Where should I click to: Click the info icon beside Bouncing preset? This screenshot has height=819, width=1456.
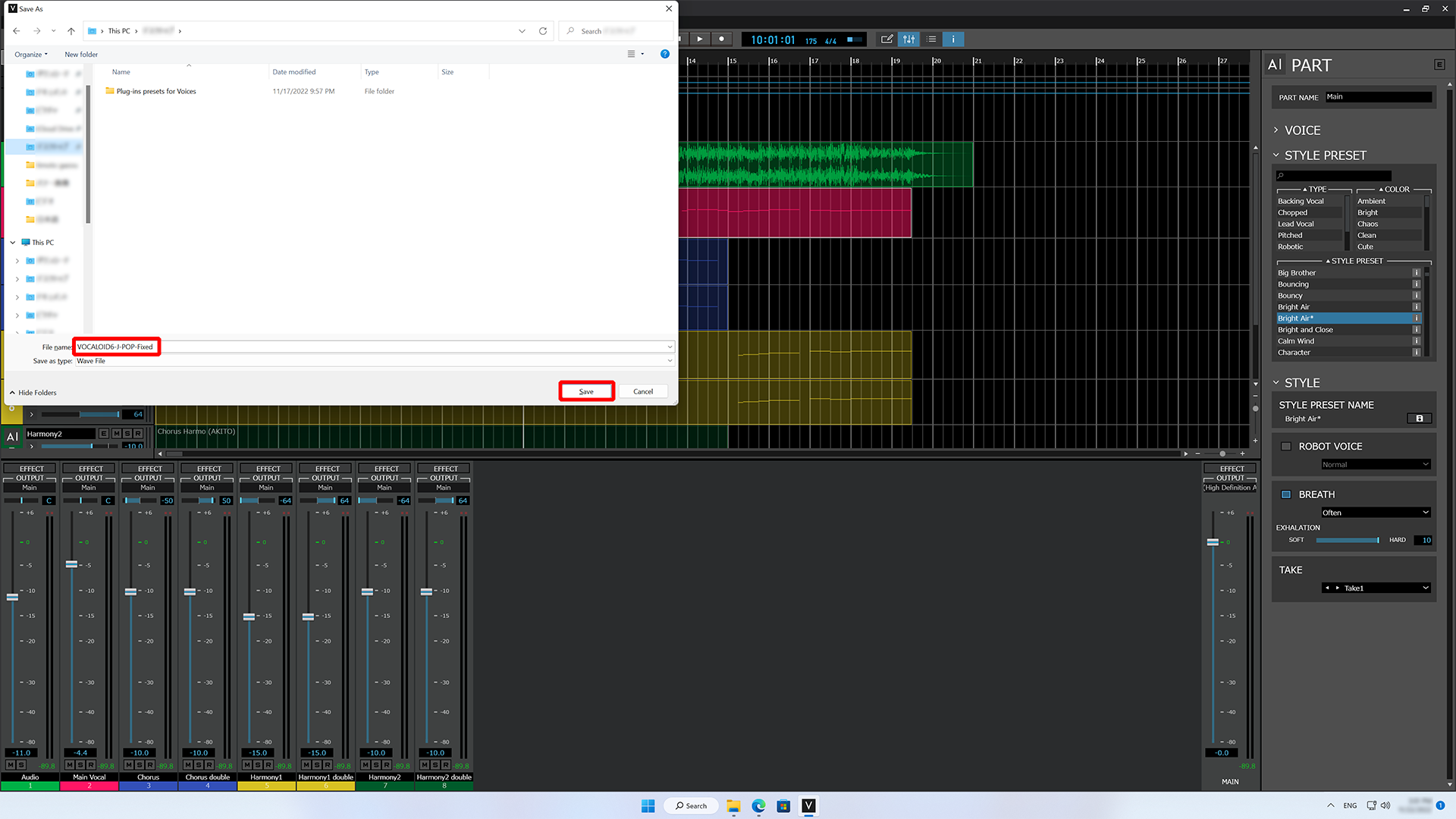pos(1416,284)
